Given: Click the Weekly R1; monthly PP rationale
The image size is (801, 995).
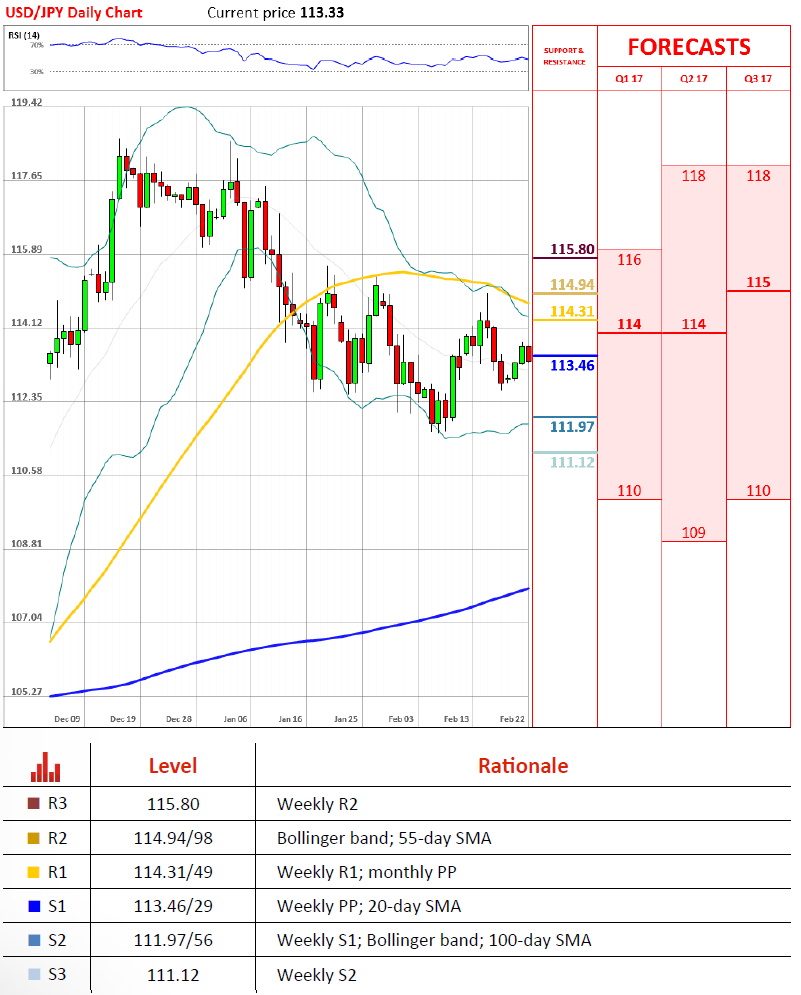Looking at the screenshot, I should [367, 872].
